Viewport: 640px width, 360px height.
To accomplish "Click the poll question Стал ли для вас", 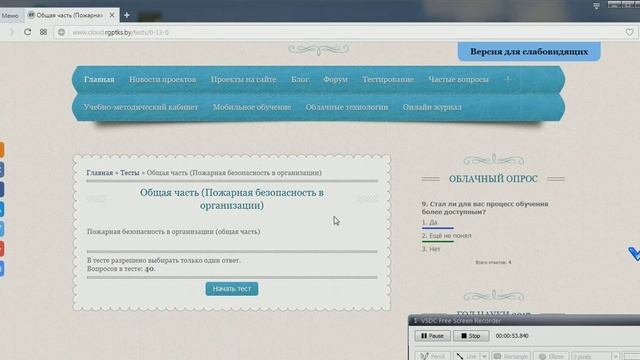I will click(x=485, y=208).
